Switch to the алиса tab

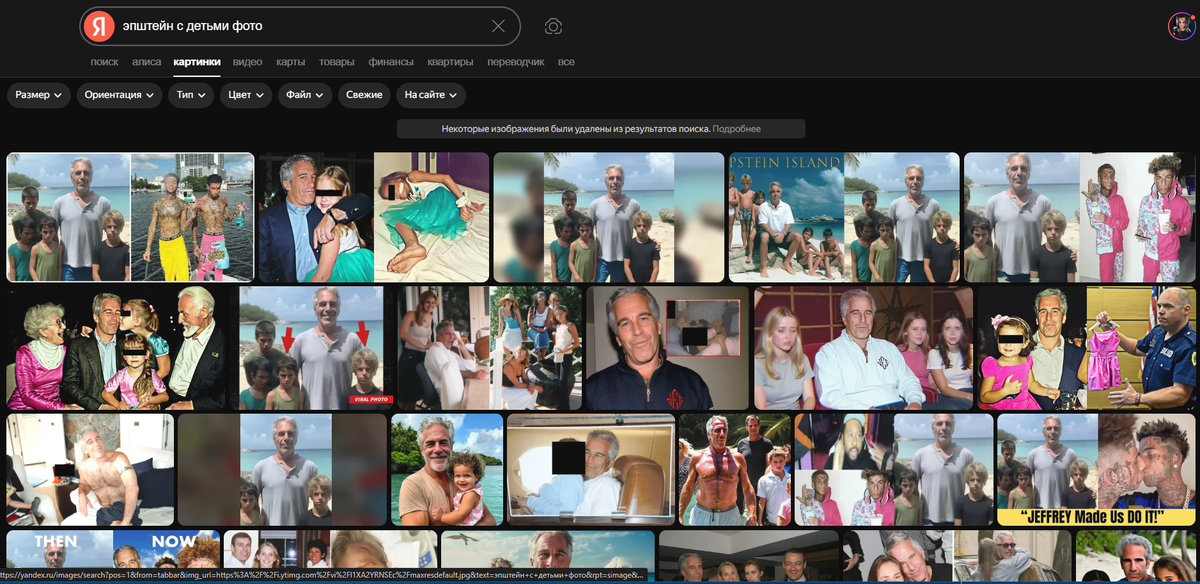point(146,62)
